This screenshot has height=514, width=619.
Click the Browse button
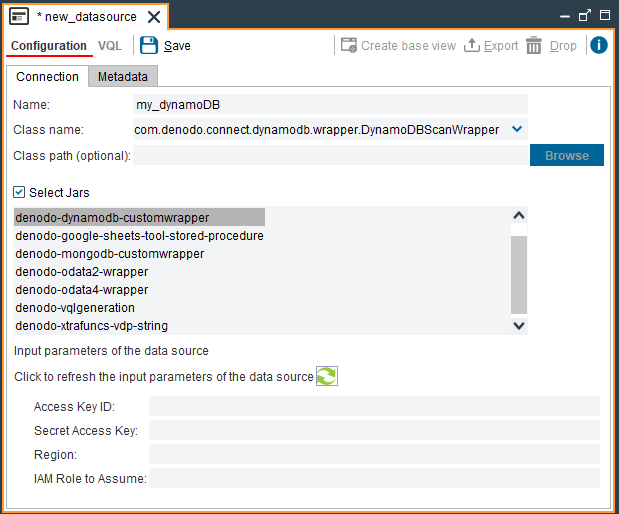coord(566,155)
